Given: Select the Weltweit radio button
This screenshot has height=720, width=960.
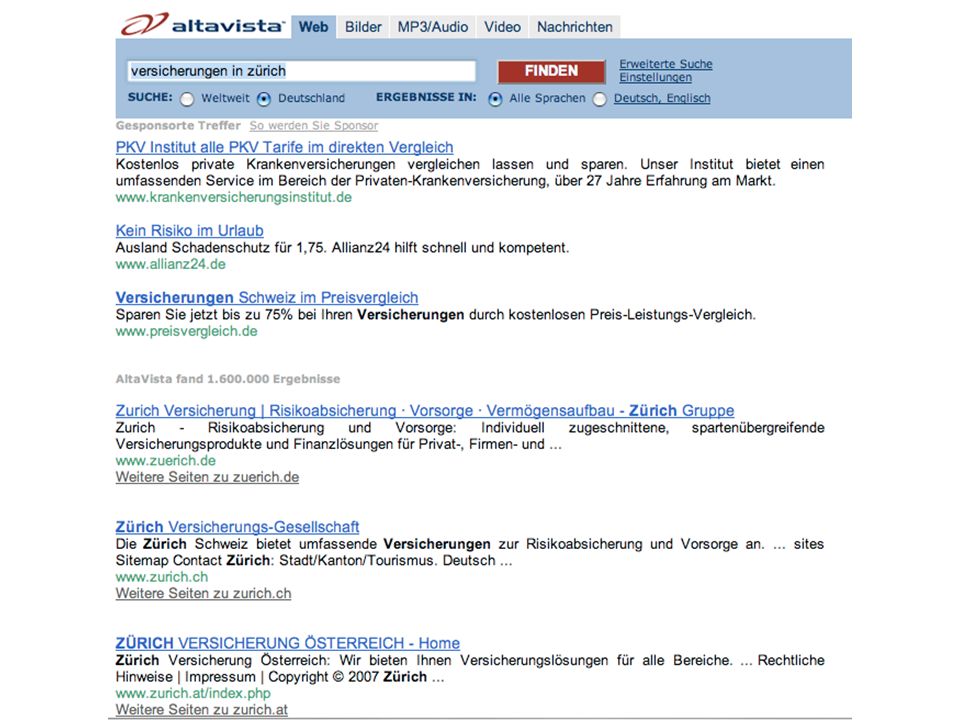Looking at the screenshot, I should click(187, 99).
